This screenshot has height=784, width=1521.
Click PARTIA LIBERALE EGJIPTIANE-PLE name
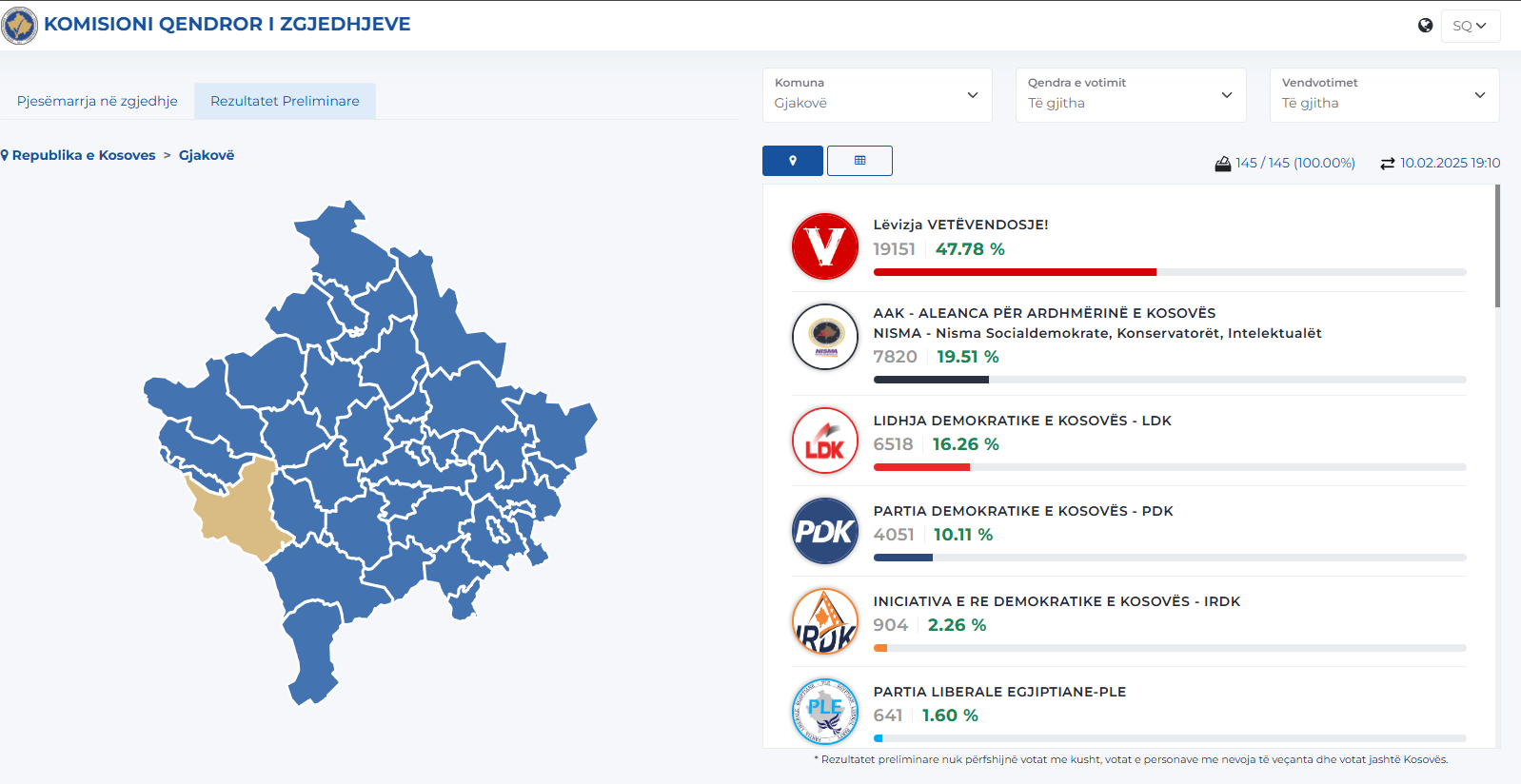click(x=999, y=692)
